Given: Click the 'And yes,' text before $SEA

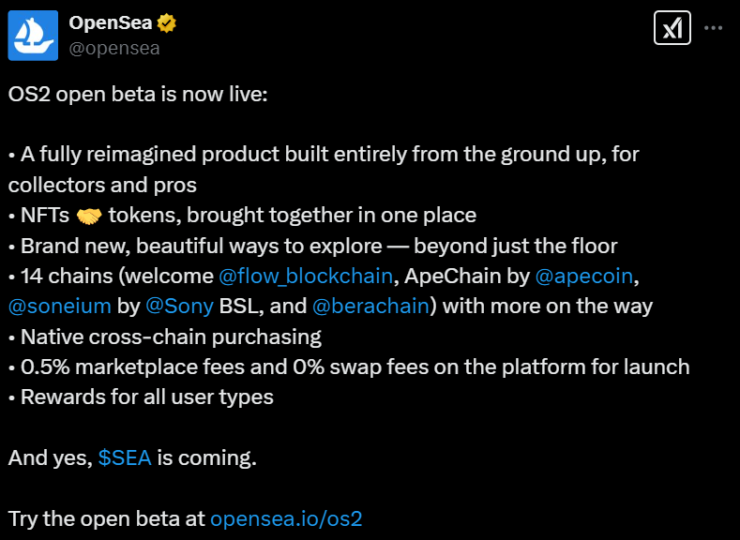Looking at the screenshot, I should tap(50, 458).
